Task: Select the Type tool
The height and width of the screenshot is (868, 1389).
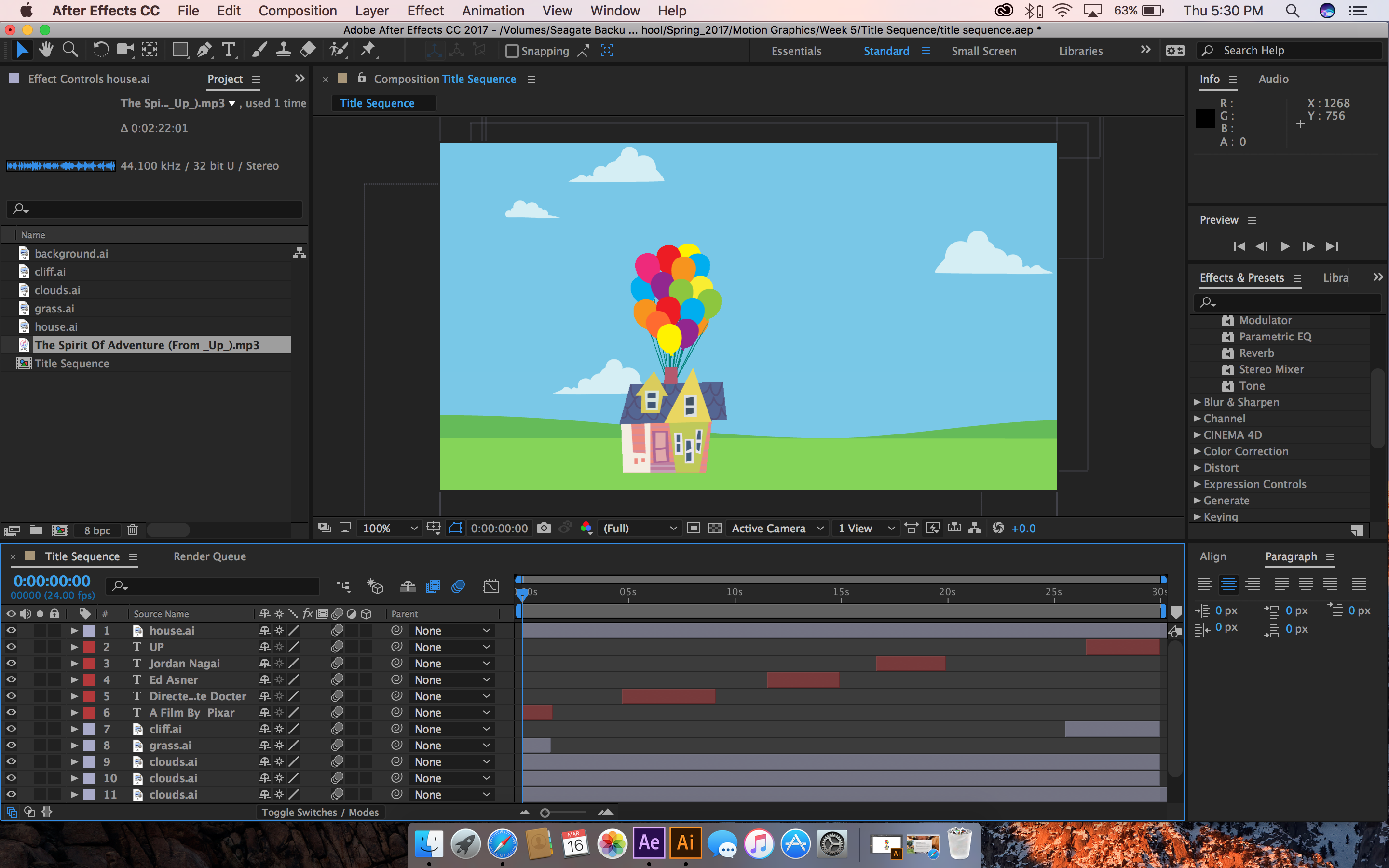Action: (x=229, y=51)
